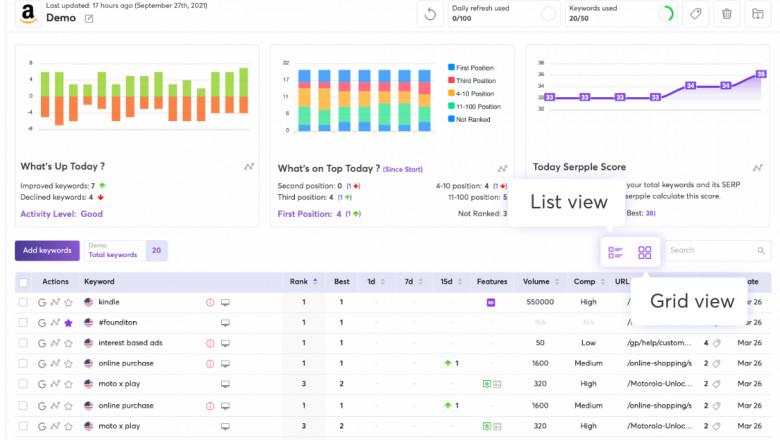Click the refresh rankings icon
The image size is (780, 440).
430,14
